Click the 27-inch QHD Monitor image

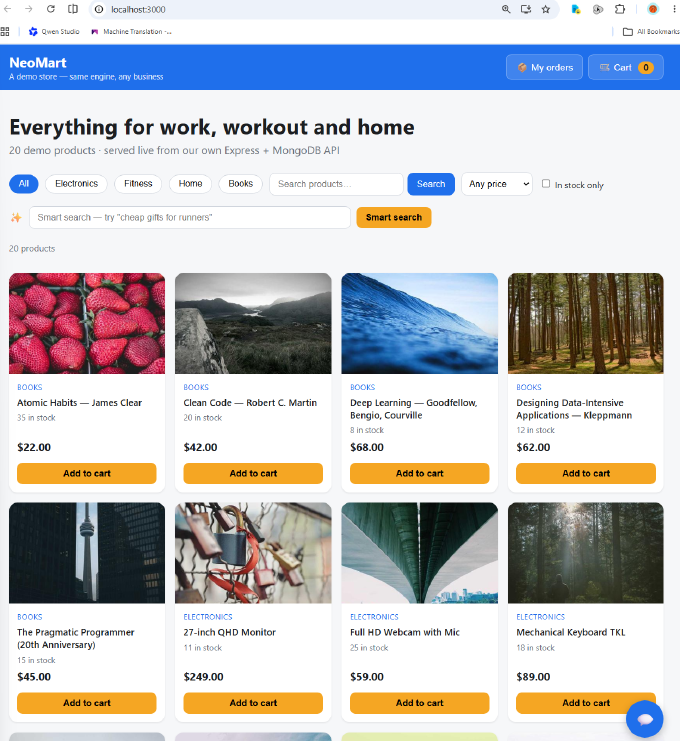[x=253, y=553]
